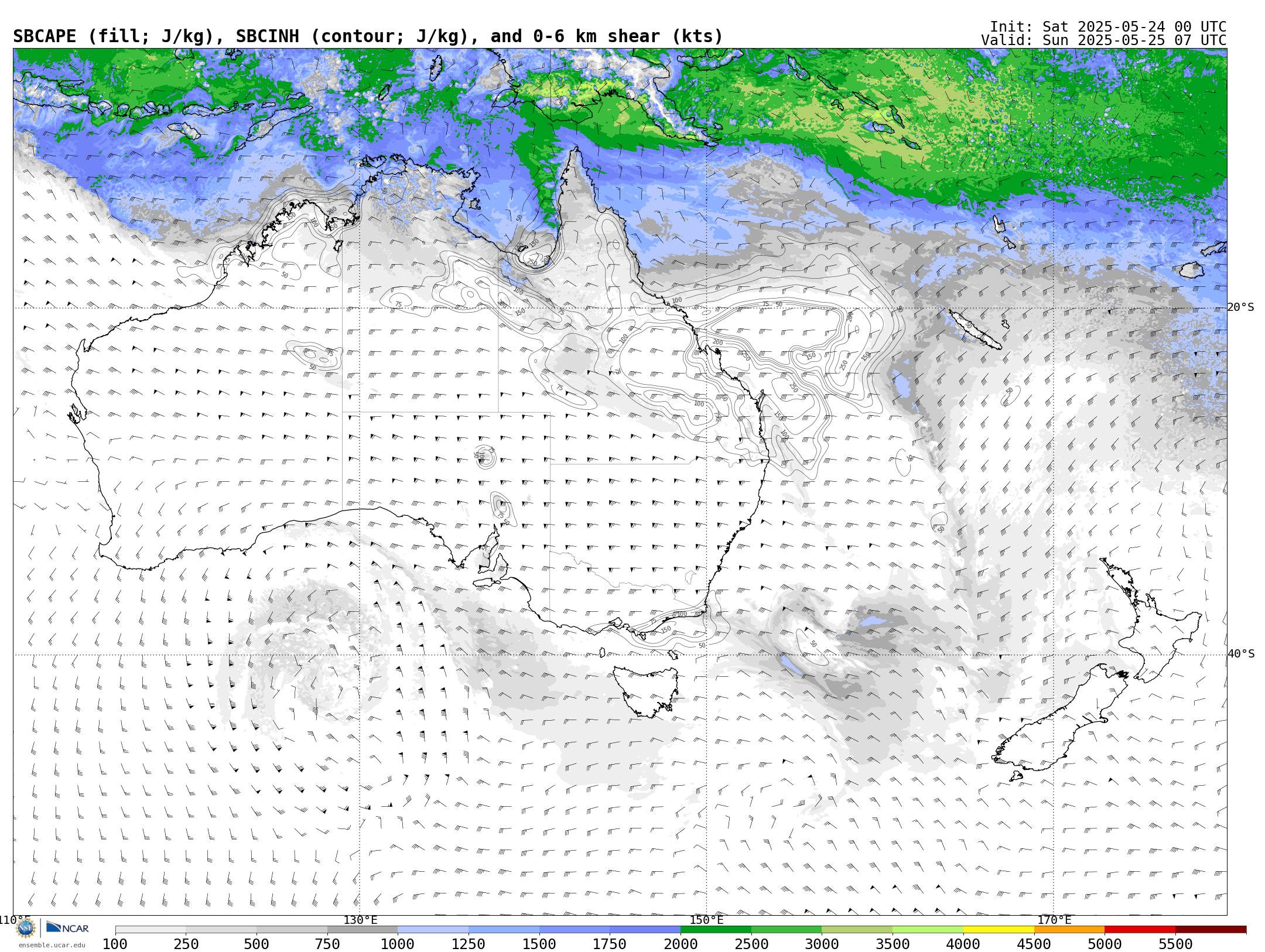
Task: Click the colorbar tick label 2000
Action: [681, 944]
